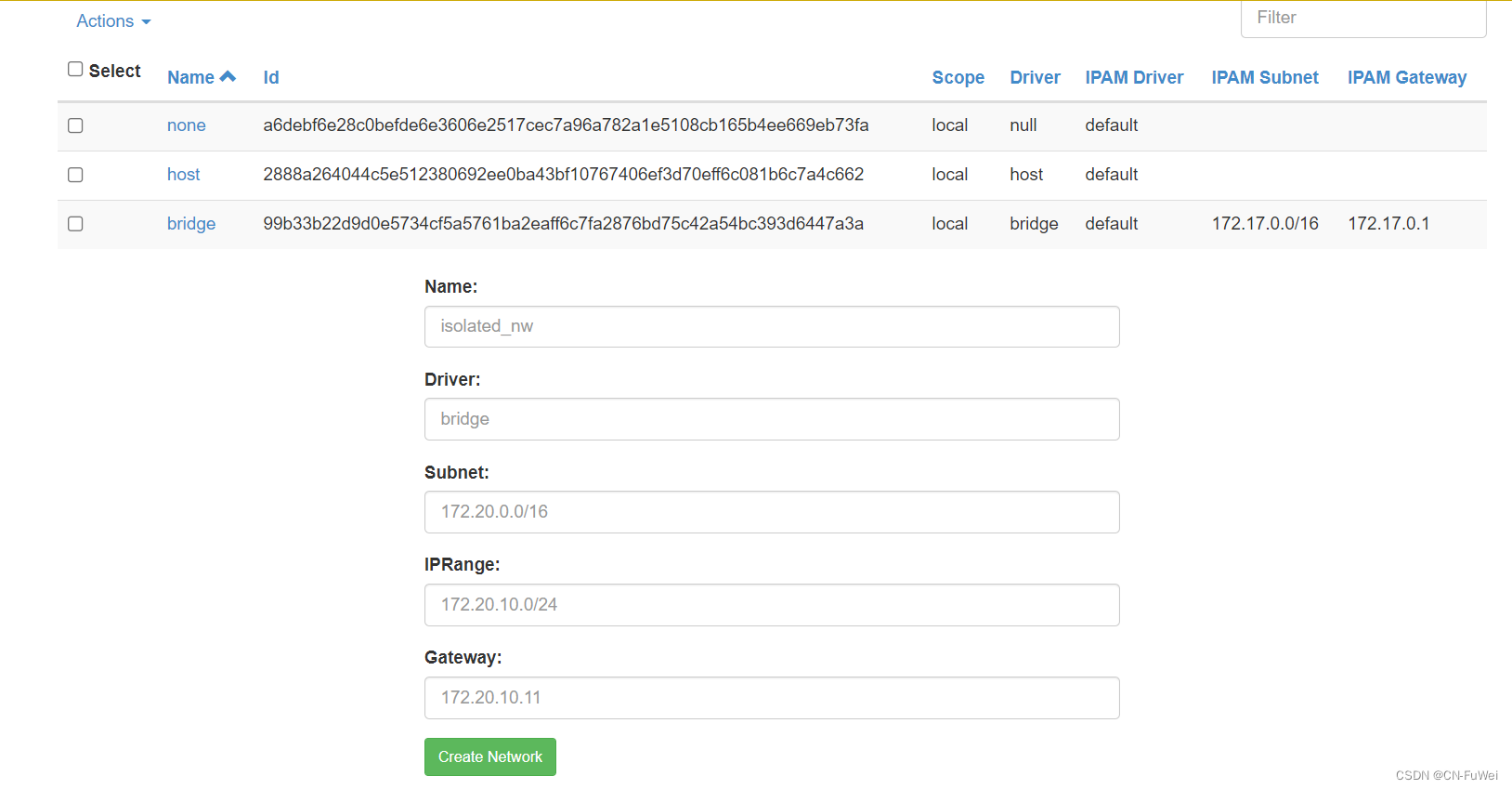Viewport: 1512px width, 789px height.
Task: Focus the Subnet field showing 172.20.0.0/16
Action: (x=772, y=512)
